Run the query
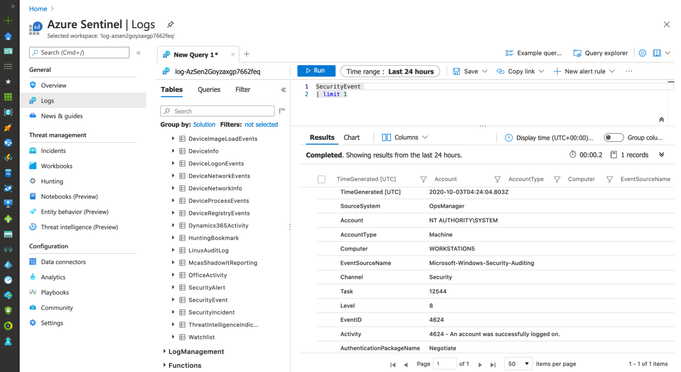The width and height of the screenshot is (681, 372). [316, 71]
